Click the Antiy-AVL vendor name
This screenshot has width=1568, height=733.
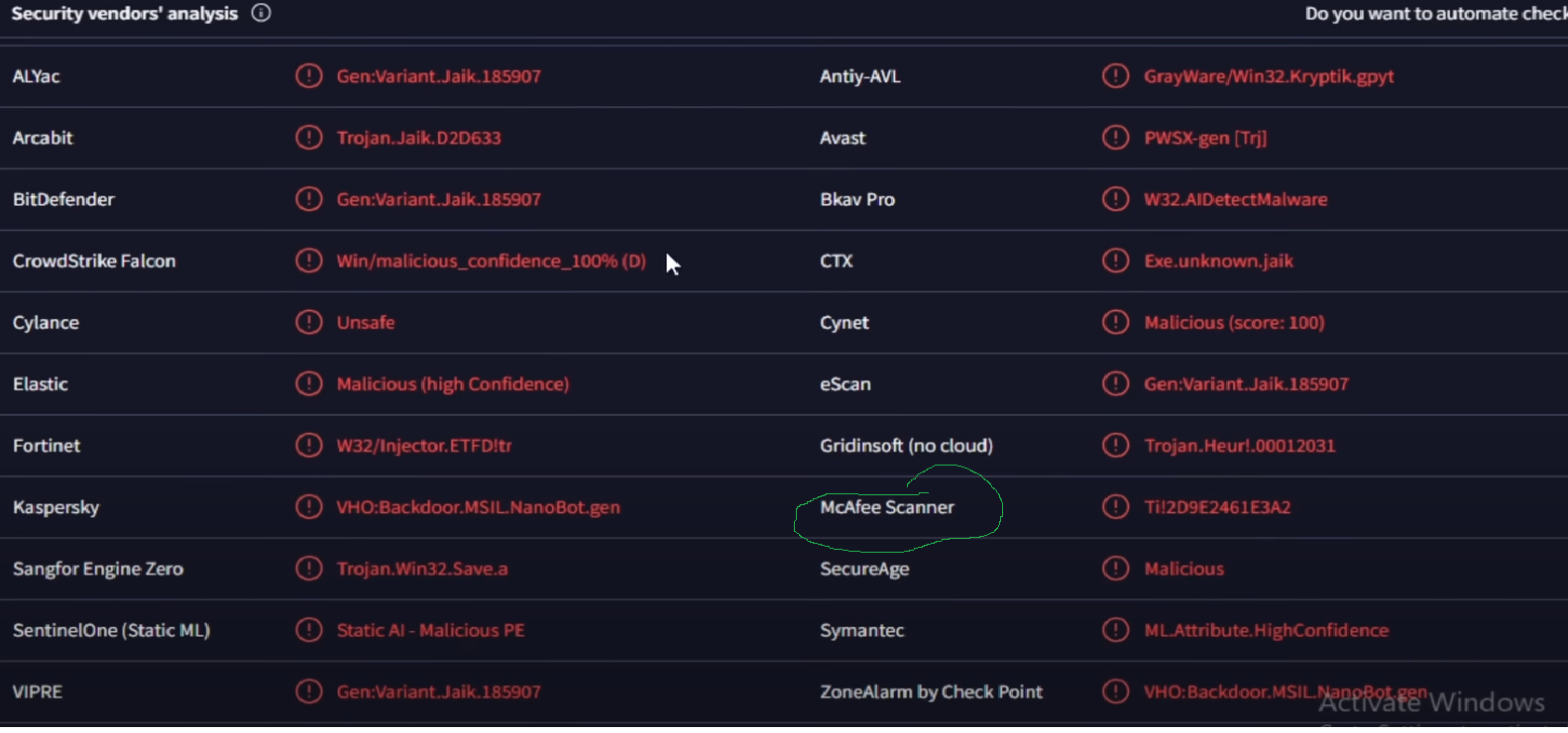860,76
